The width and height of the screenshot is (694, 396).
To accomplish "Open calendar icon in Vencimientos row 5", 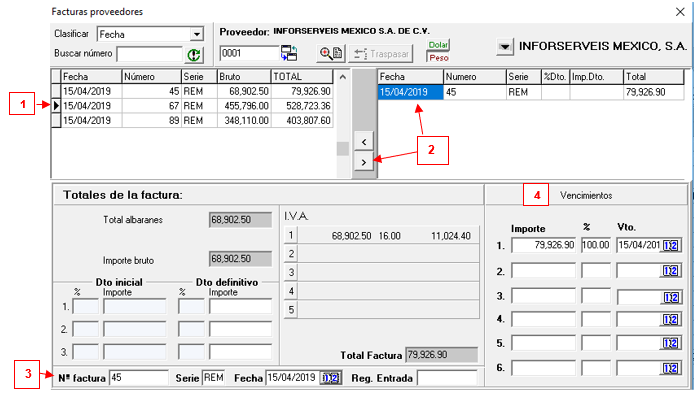I will coord(670,343).
